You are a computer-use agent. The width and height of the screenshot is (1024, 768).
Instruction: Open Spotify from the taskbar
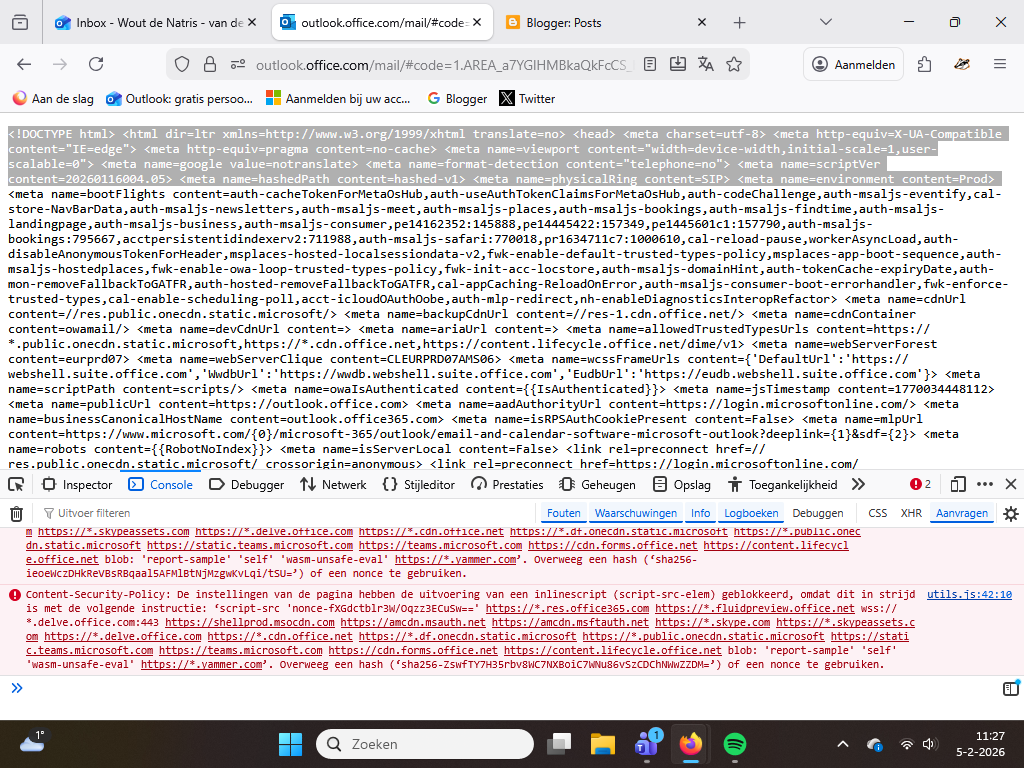click(735, 744)
